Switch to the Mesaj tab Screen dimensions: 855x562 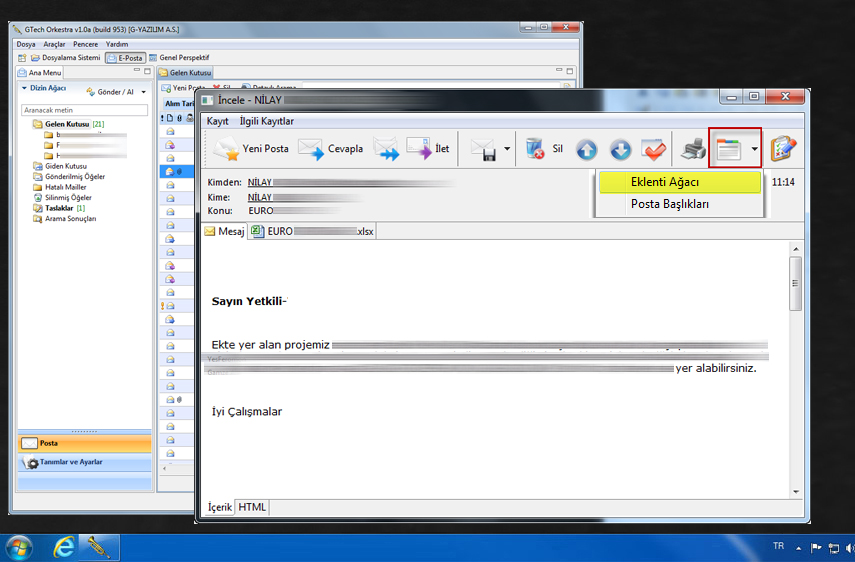tap(225, 231)
